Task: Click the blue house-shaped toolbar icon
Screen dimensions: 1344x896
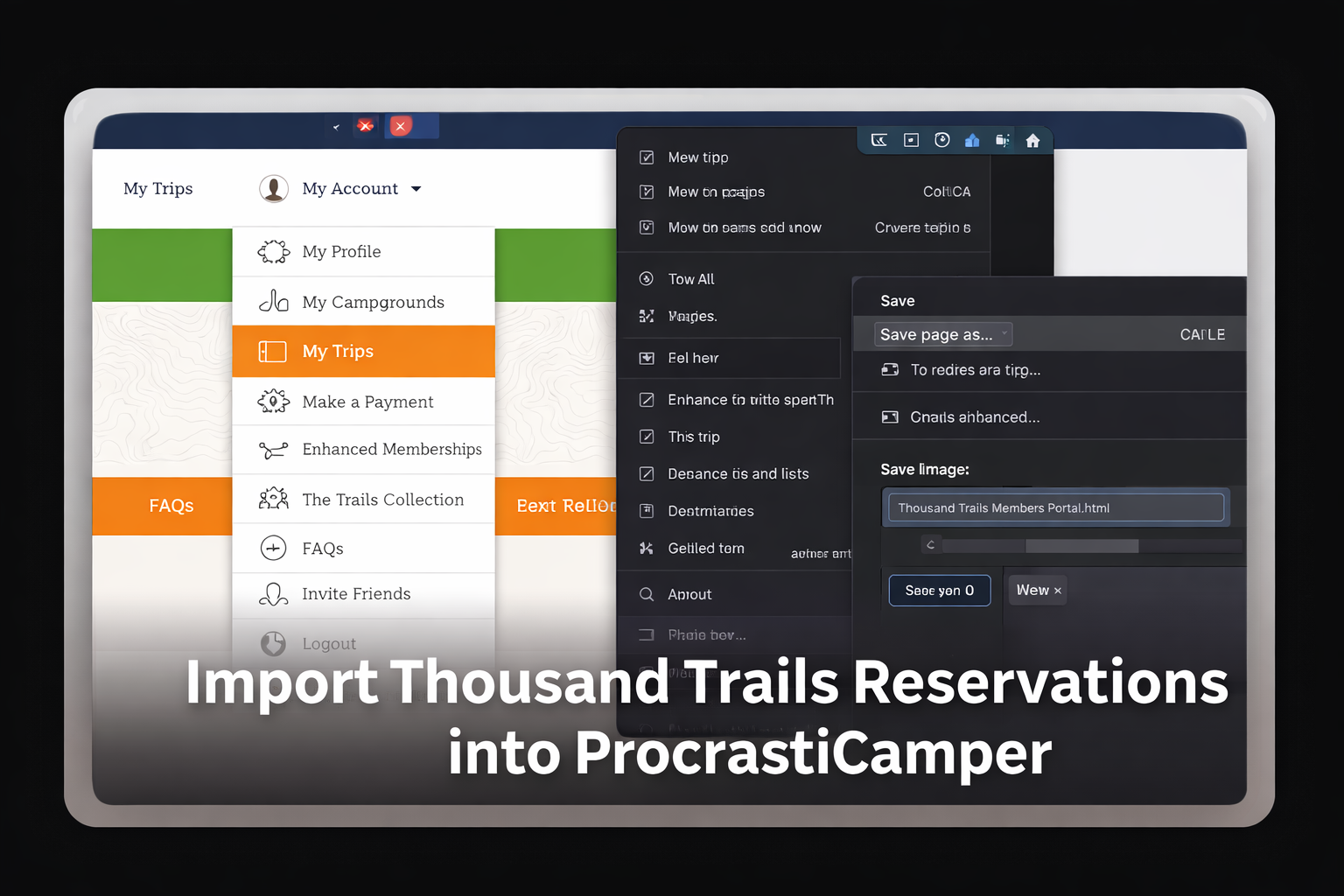Action: (971, 140)
